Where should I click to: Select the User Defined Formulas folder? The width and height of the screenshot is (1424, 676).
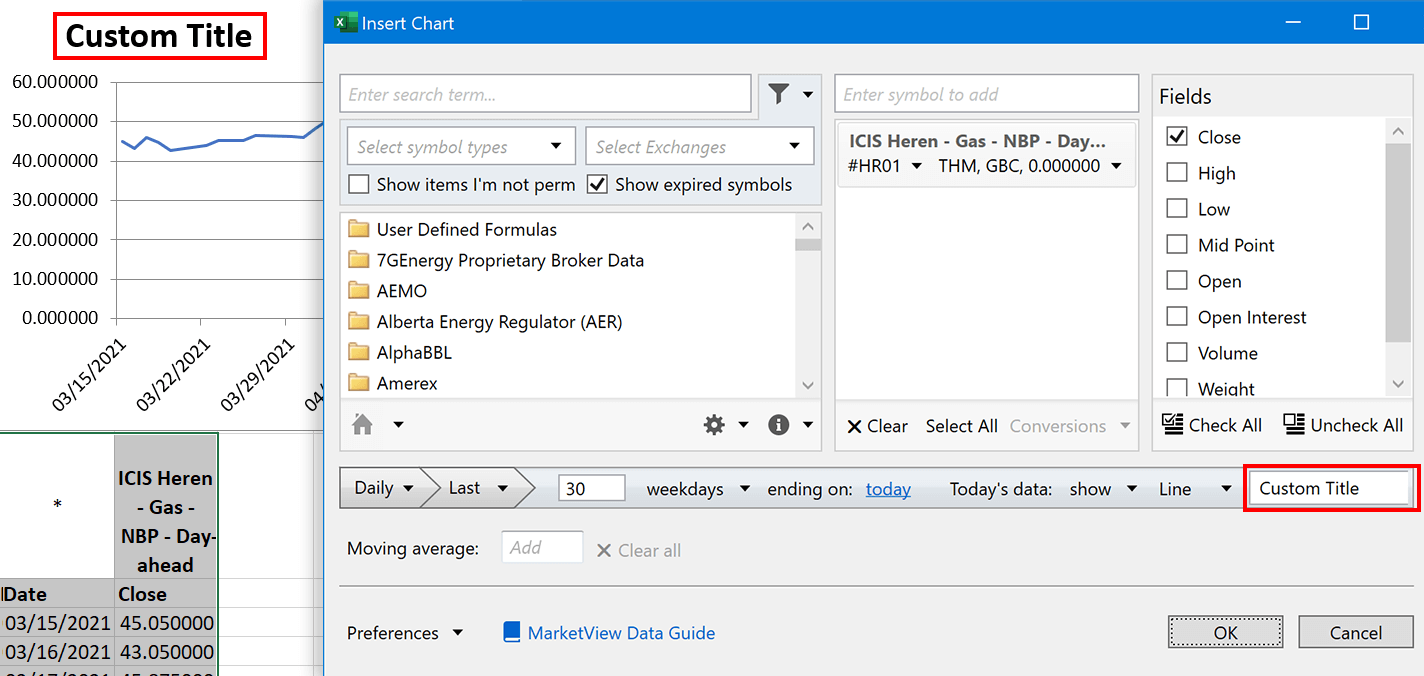pyautogui.click(x=466, y=229)
